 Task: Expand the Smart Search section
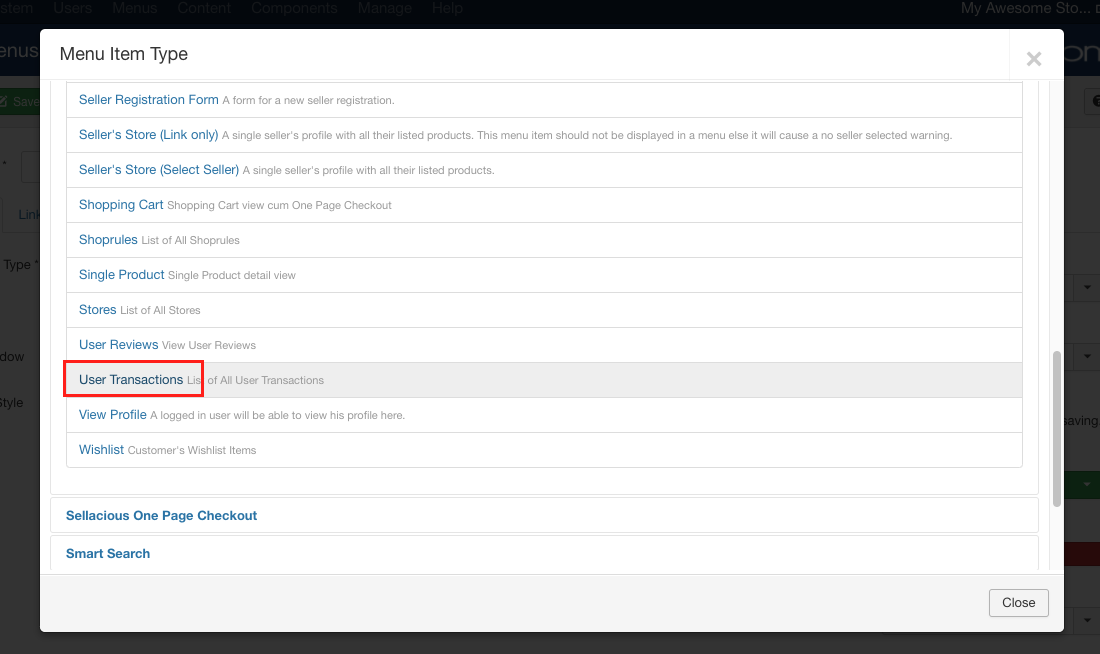(x=108, y=554)
